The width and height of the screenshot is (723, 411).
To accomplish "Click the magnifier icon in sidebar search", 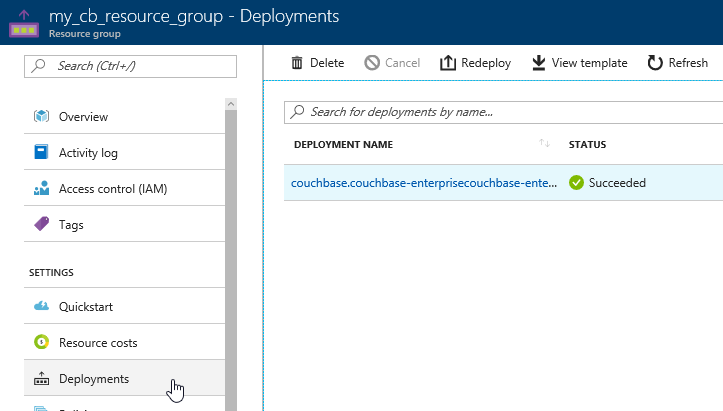I will 38,66.
